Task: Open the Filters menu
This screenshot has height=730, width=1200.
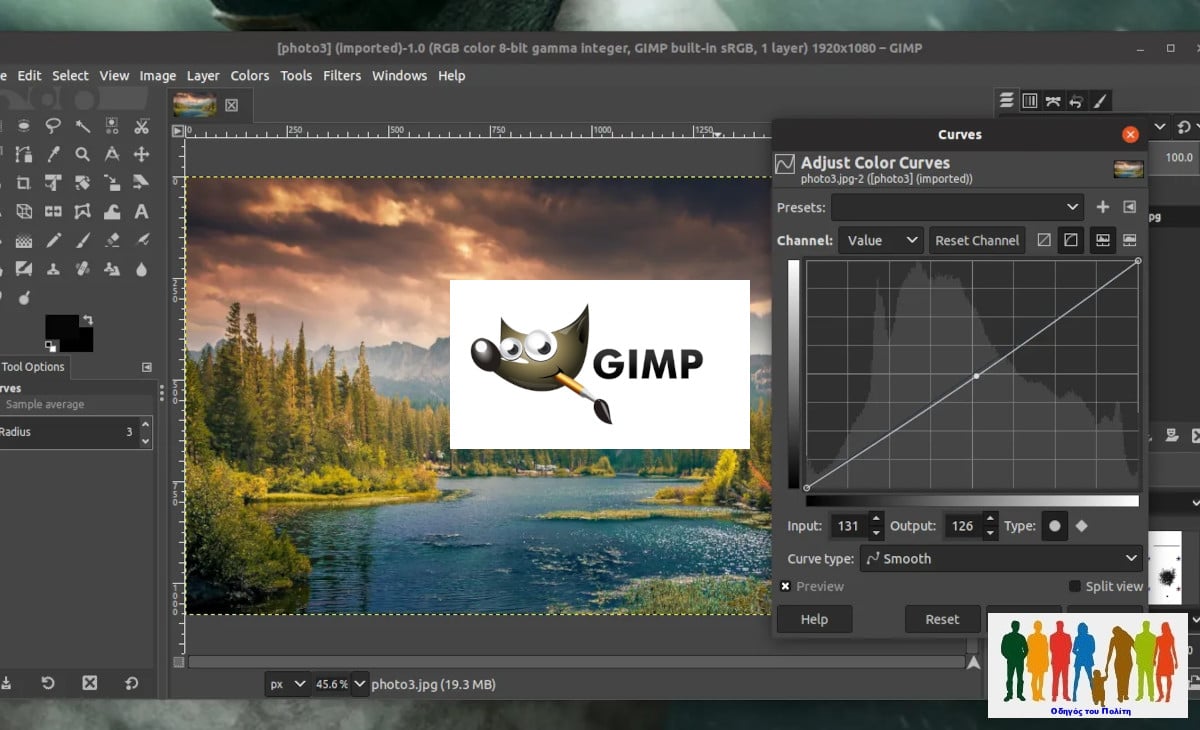Action: coord(342,75)
